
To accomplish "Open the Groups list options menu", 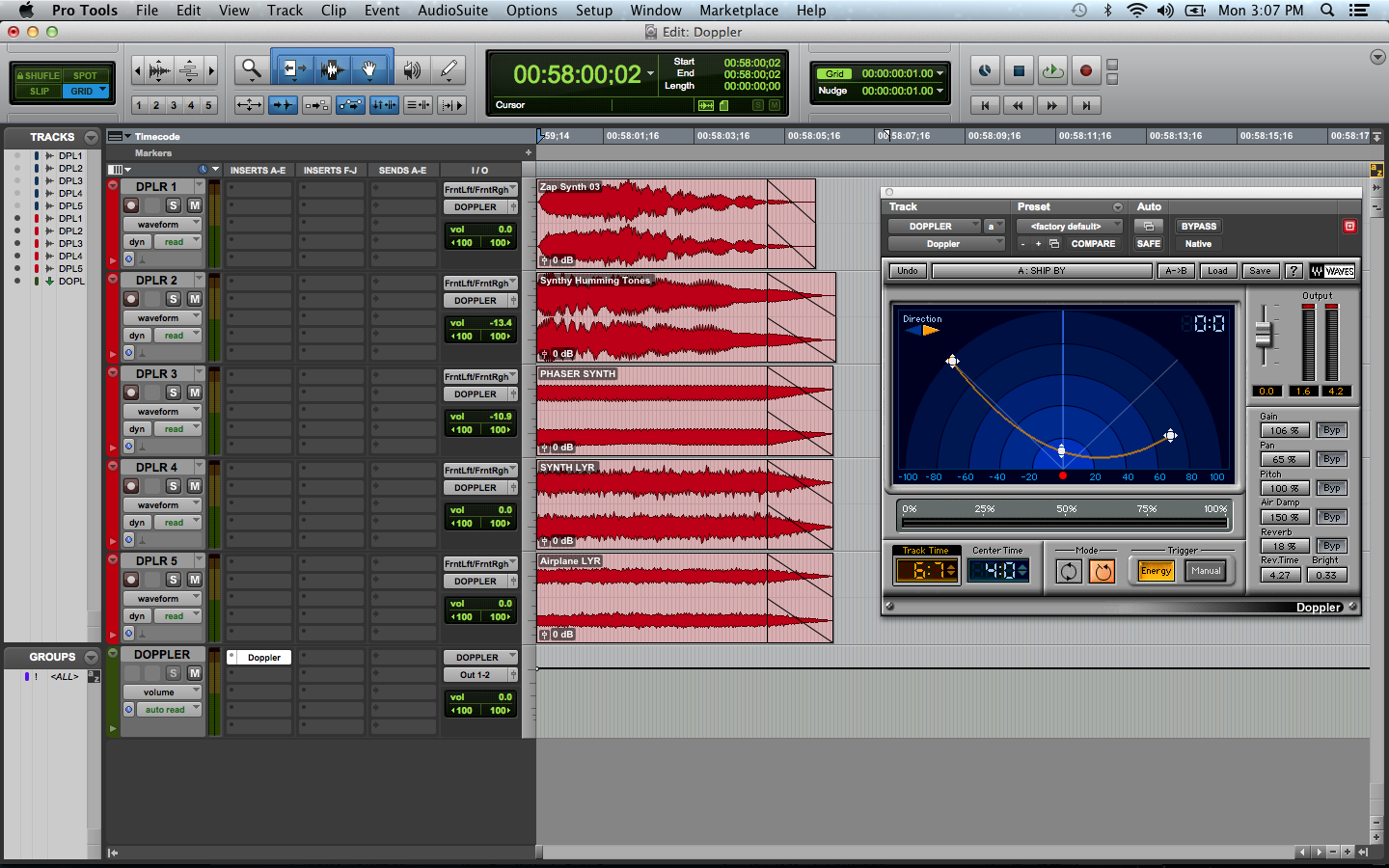I will click(x=91, y=657).
